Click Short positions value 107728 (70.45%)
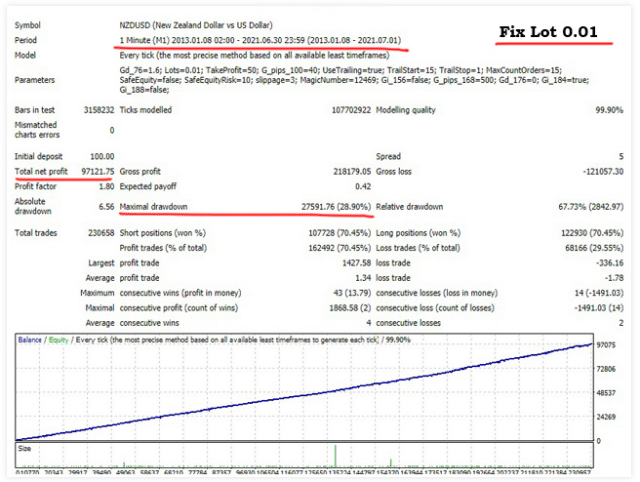 339,233
